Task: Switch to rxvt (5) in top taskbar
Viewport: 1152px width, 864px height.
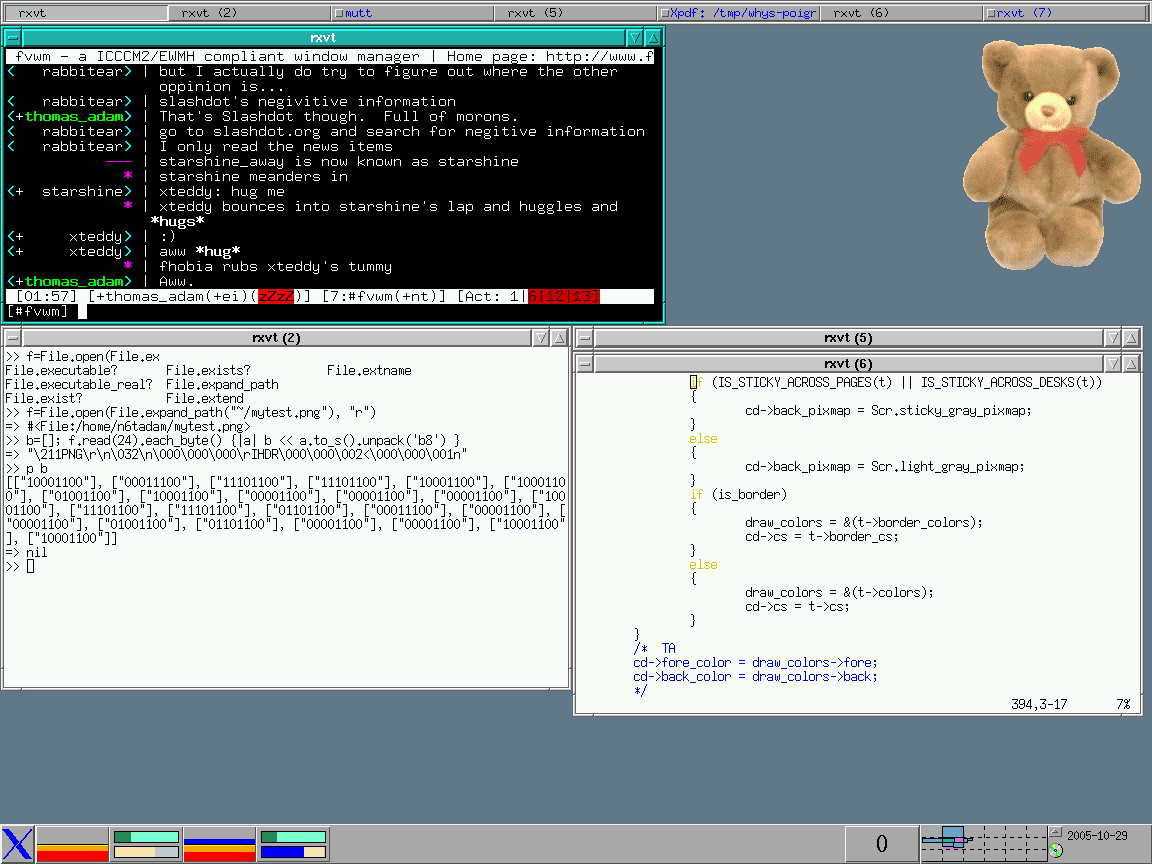Action: [x=575, y=12]
